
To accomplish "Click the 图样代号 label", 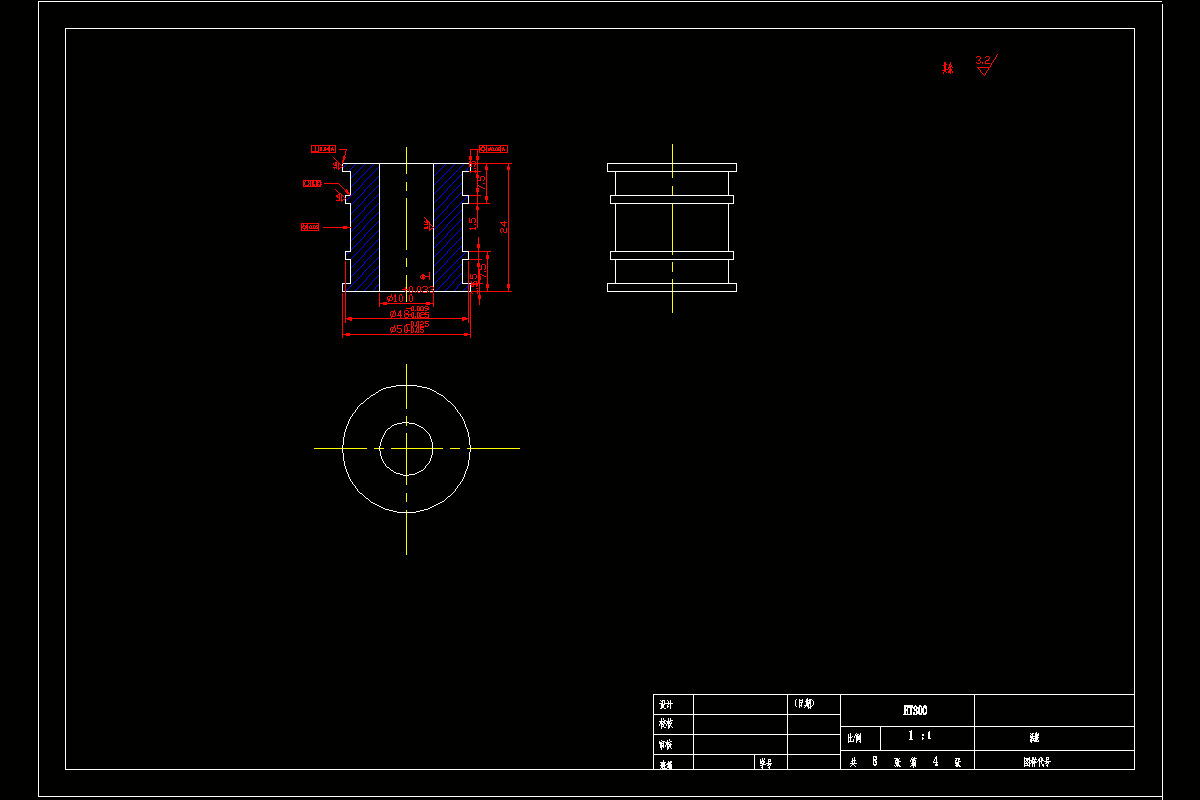I will [1037, 761].
